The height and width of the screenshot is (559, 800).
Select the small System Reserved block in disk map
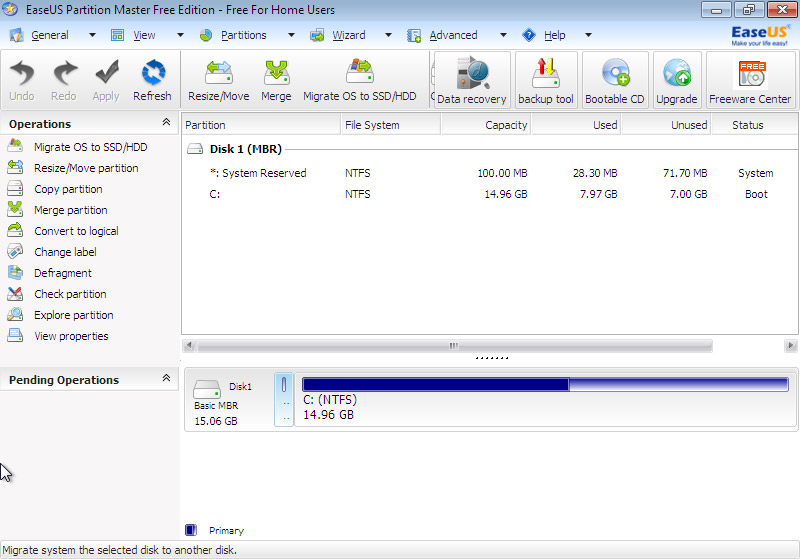tap(284, 399)
